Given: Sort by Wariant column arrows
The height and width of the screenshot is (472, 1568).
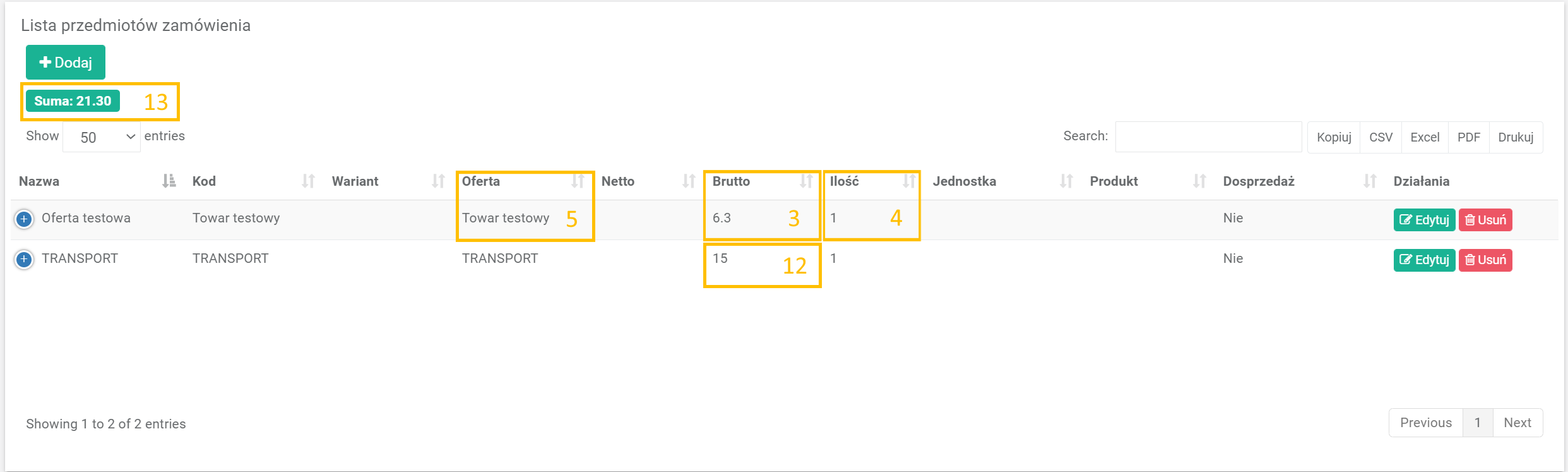Looking at the screenshot, I should pos(438,181).
